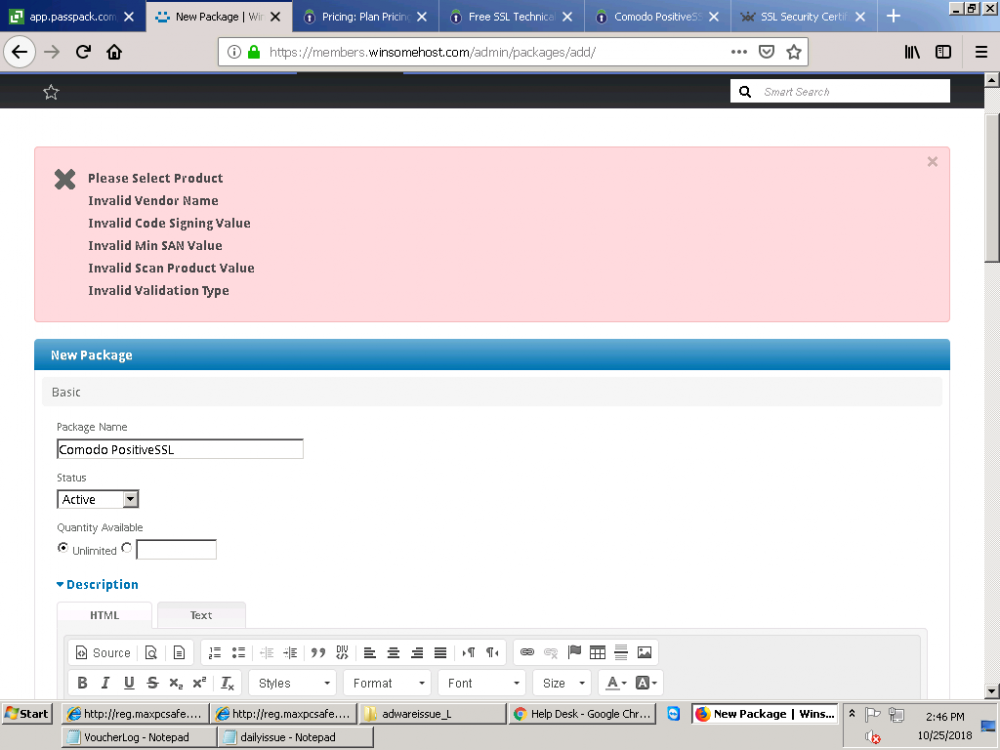The height and width of the screenshot is (750, 1000).
Task: Click the favorite star in the admin header
Action: pos(51,92)
